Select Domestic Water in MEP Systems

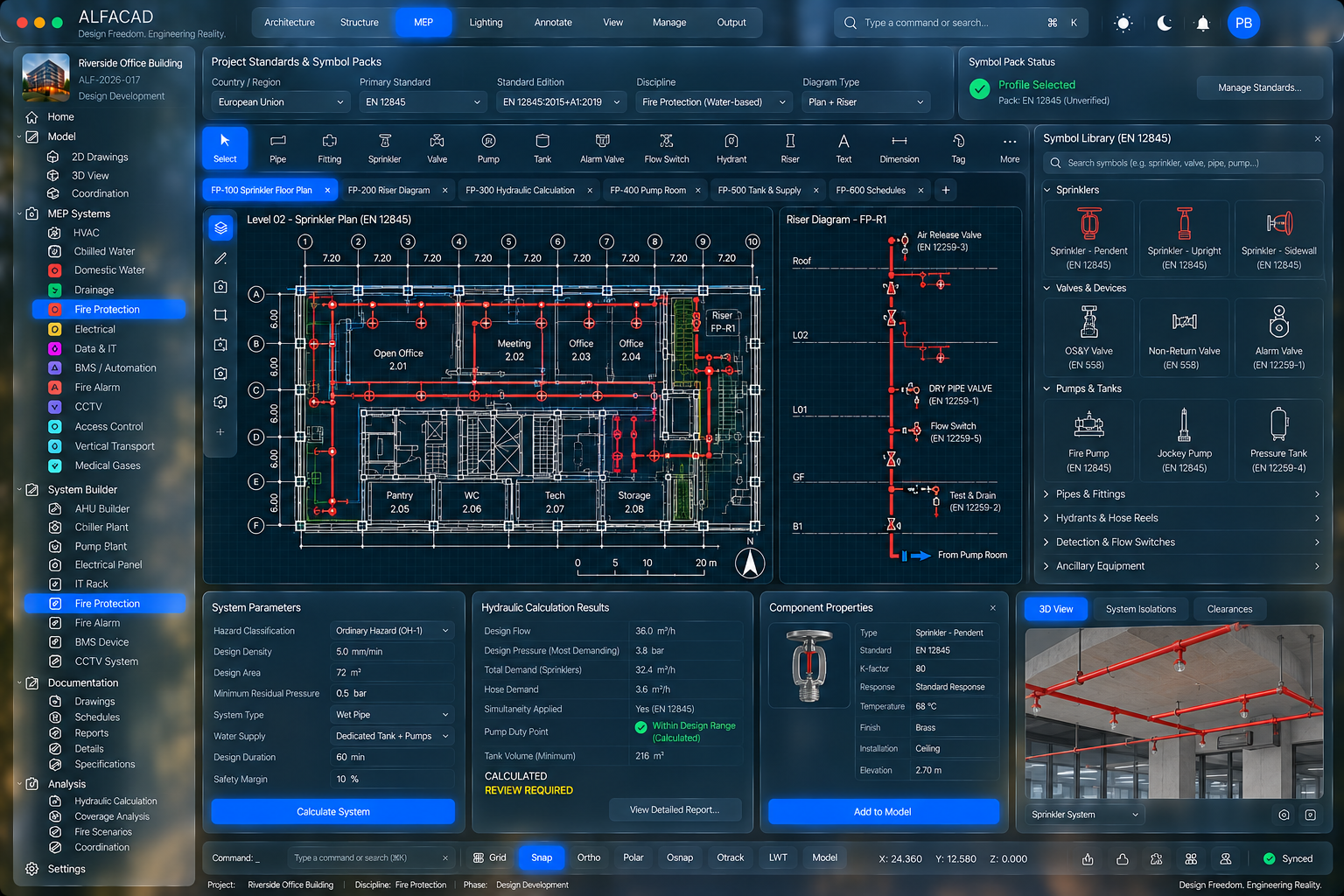click(109, 270)
